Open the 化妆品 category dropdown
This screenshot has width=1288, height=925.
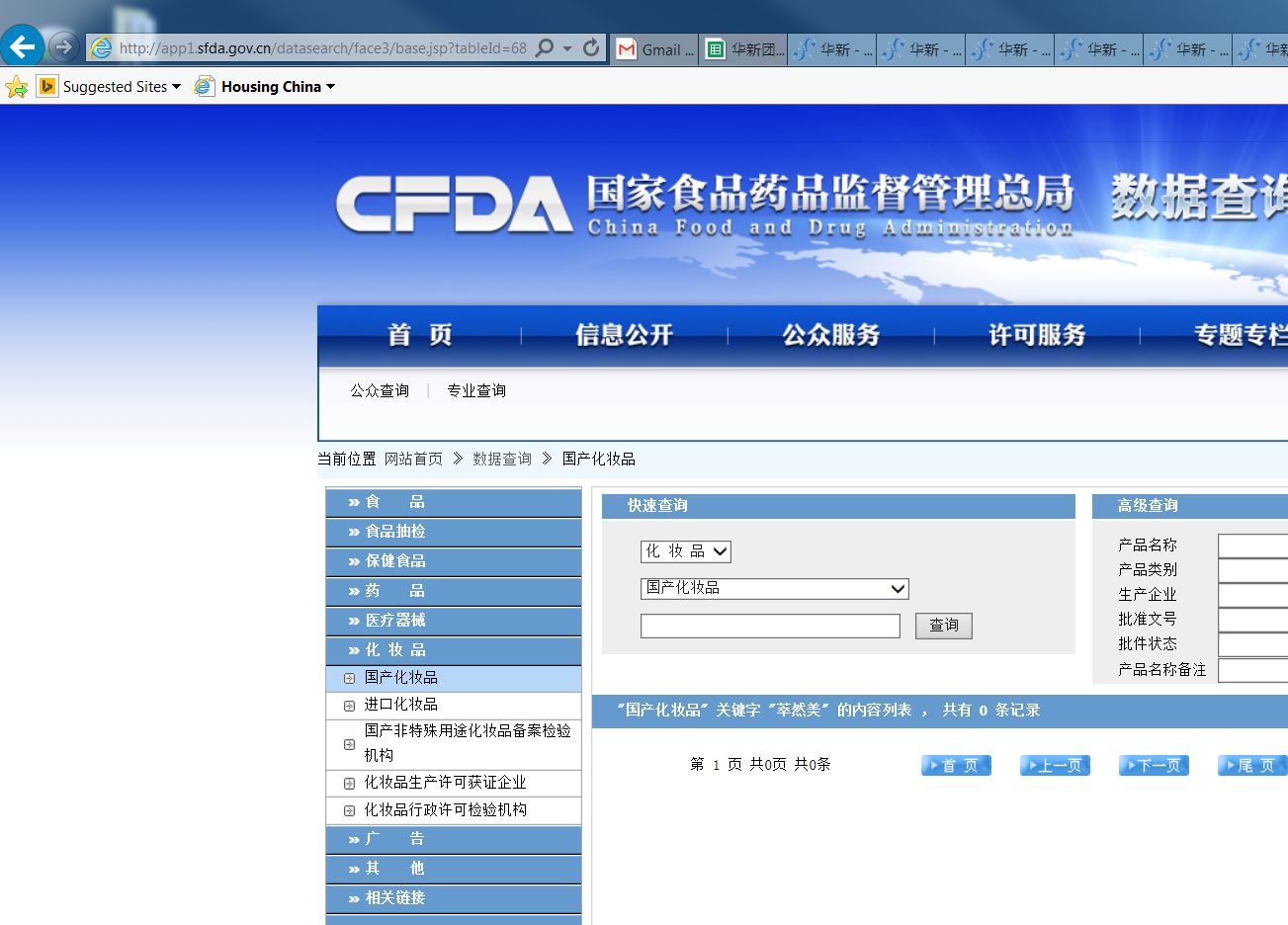[x=686, y=551]
